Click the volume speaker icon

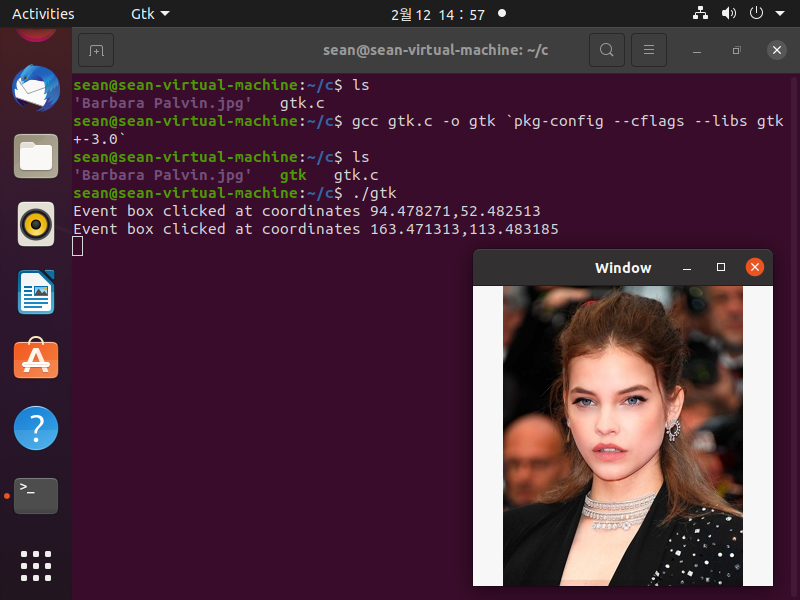tap(729, 13)
